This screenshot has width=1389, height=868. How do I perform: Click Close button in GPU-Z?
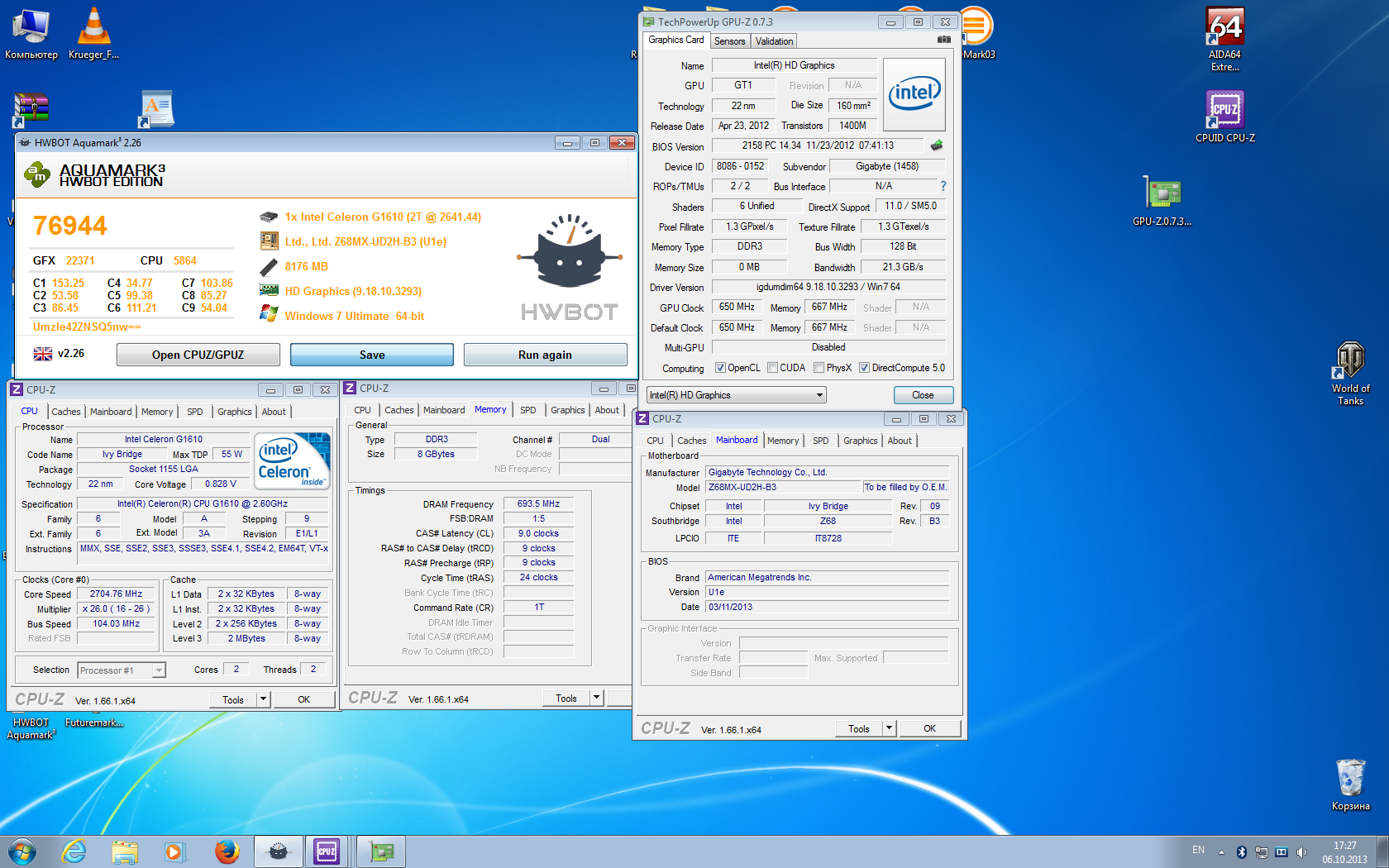[x=923, y=395]
